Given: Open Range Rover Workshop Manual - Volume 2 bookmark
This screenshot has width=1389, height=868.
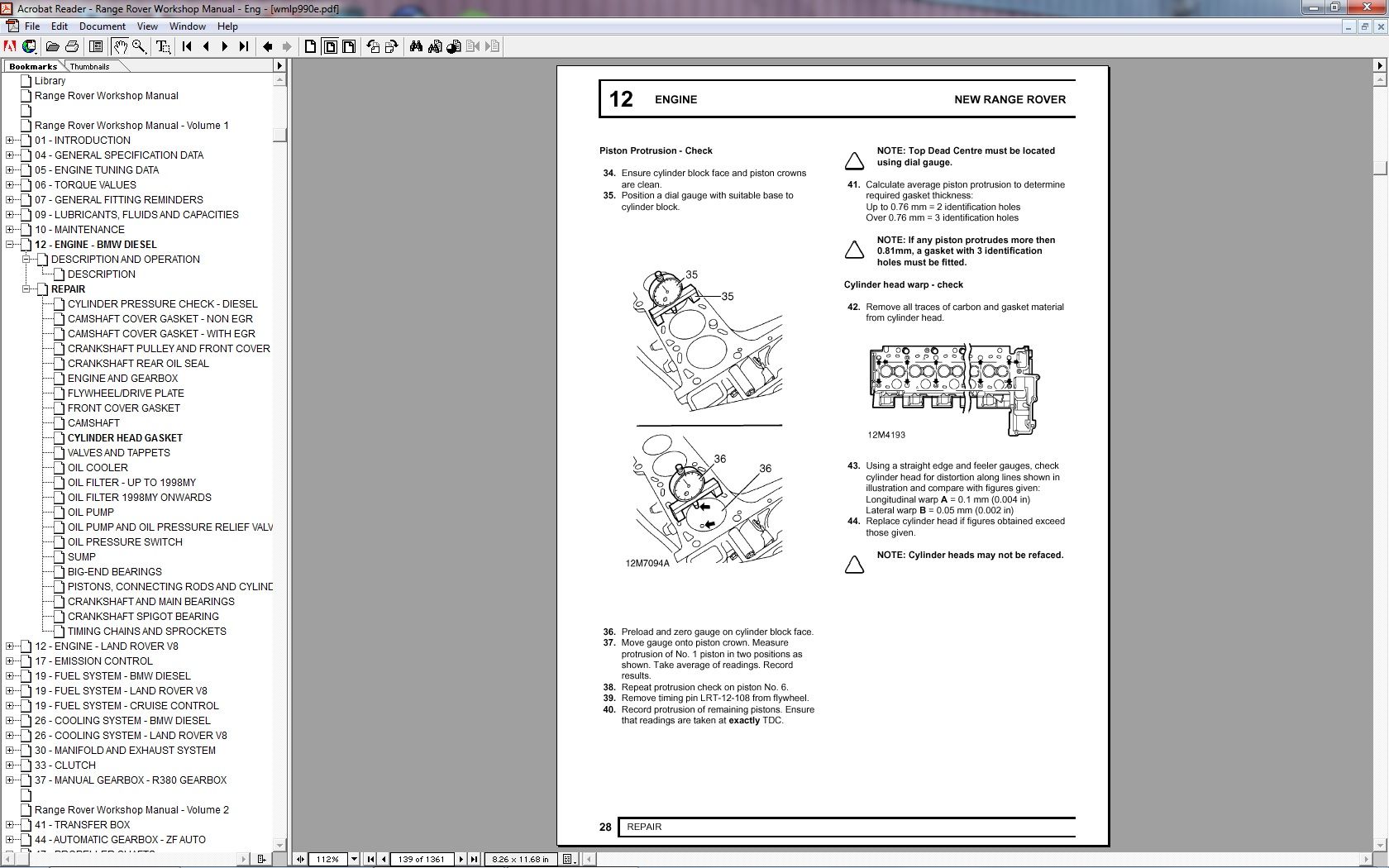Looking at the screenshot, I should (131, 810).
